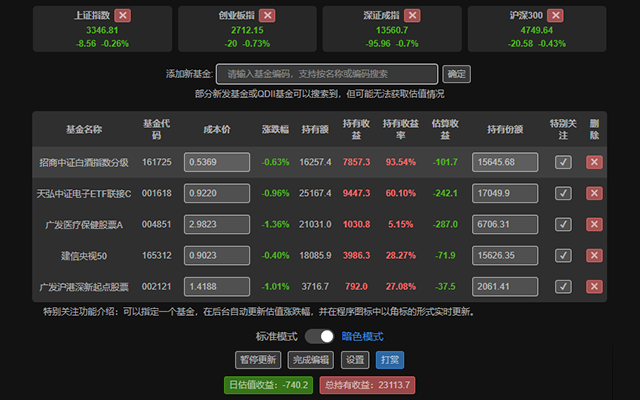Click the 估算收益 column header

tap(445, 129)
